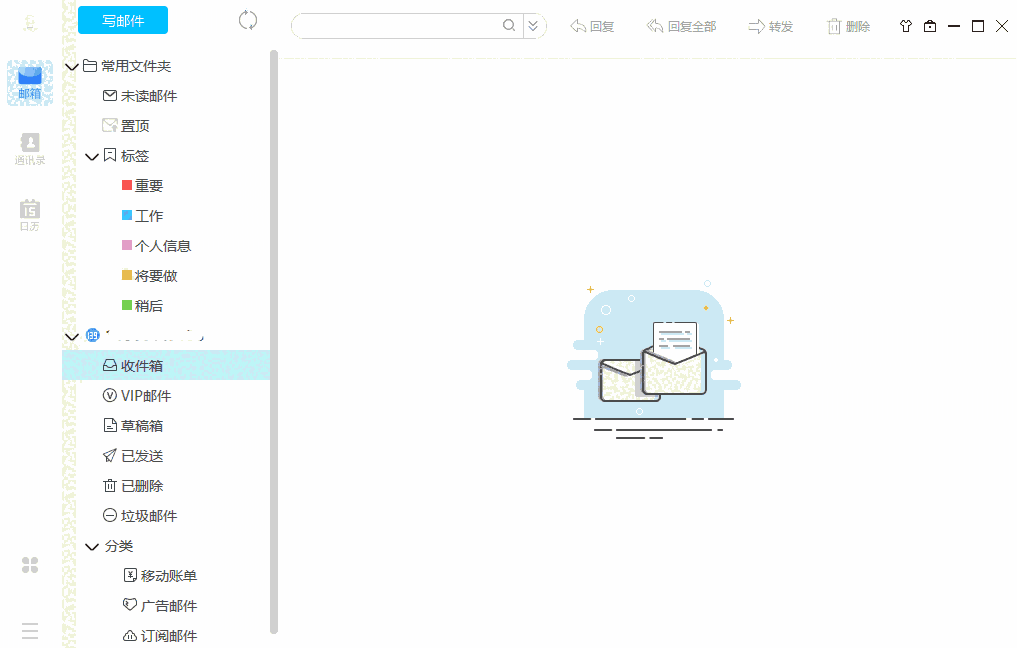Click the Forward (转发) action
1017x648 pixels.
tap(771, 26)
